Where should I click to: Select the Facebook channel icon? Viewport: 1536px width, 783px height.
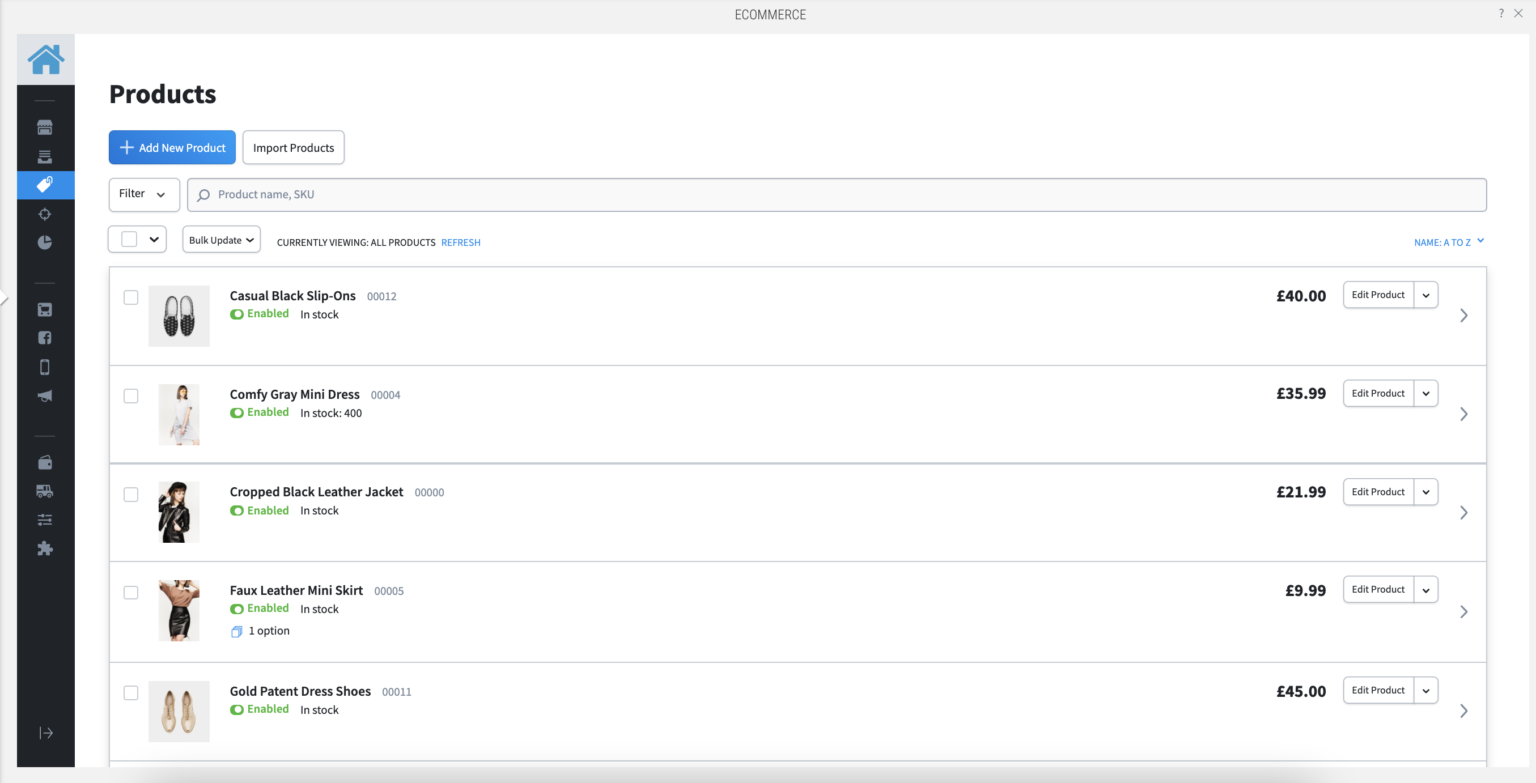[x=45, y=337]
